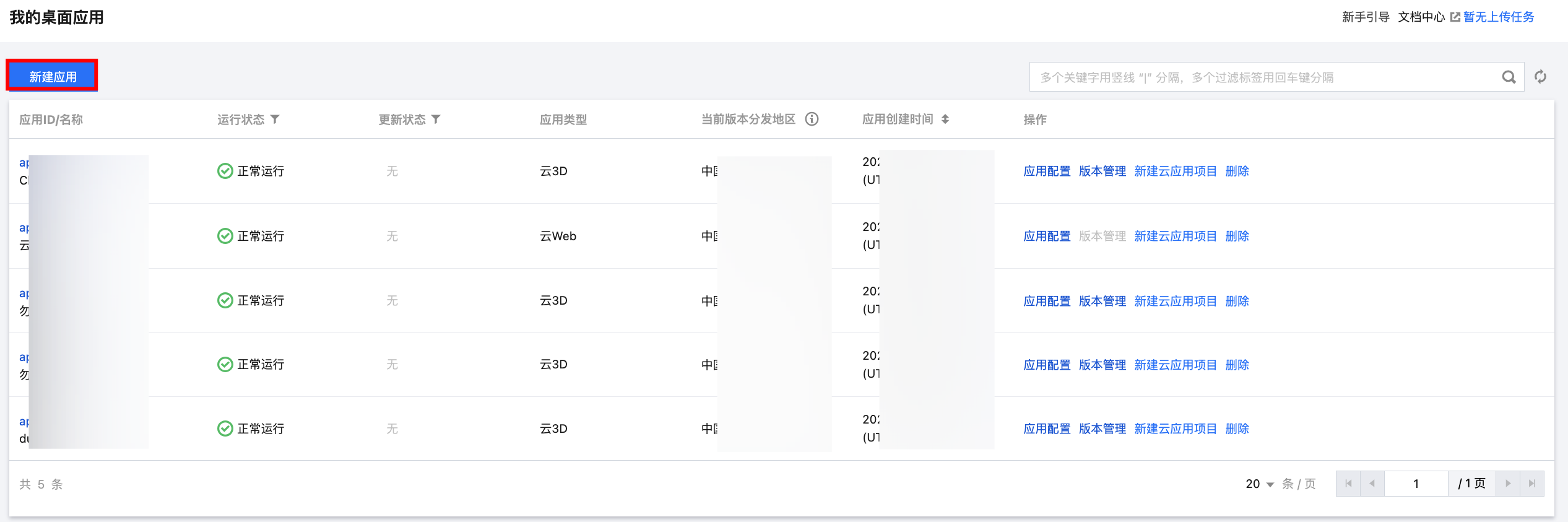Click 删除 in the last row

coord(1237,428)
